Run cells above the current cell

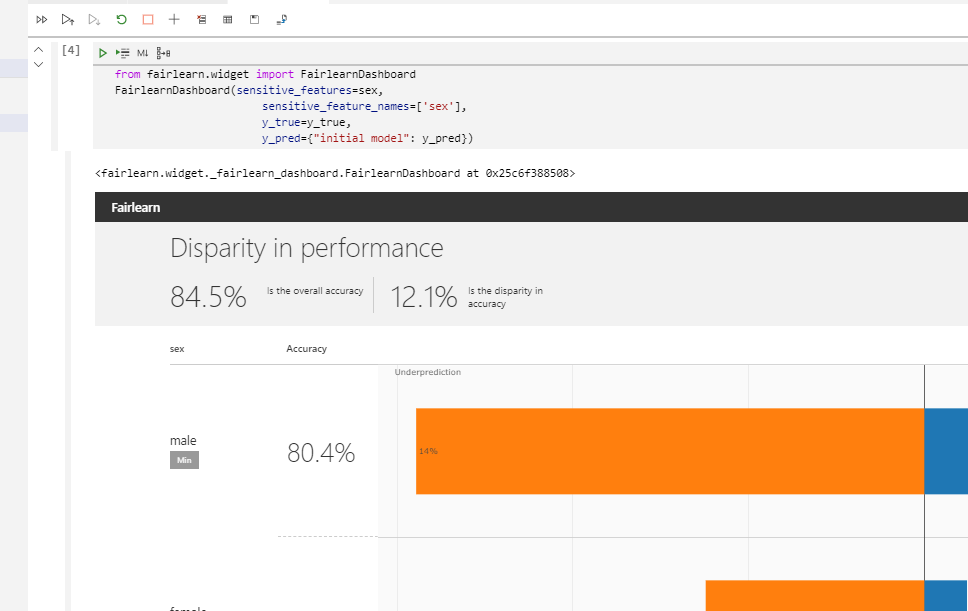click(x=68, y=20)
